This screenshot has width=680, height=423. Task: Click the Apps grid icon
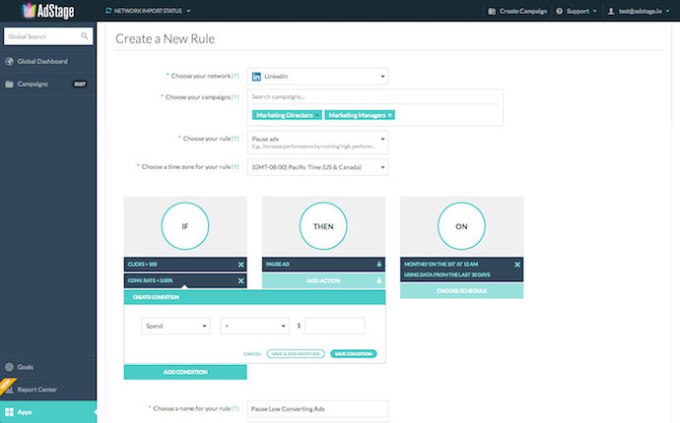[x=9, y=412]
